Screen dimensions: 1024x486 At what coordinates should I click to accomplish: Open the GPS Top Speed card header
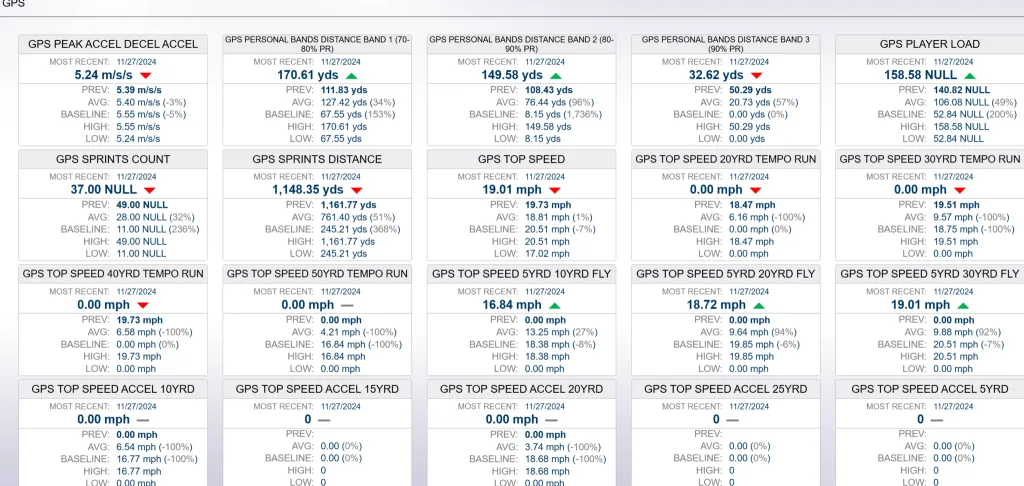(x=521, y=159)
